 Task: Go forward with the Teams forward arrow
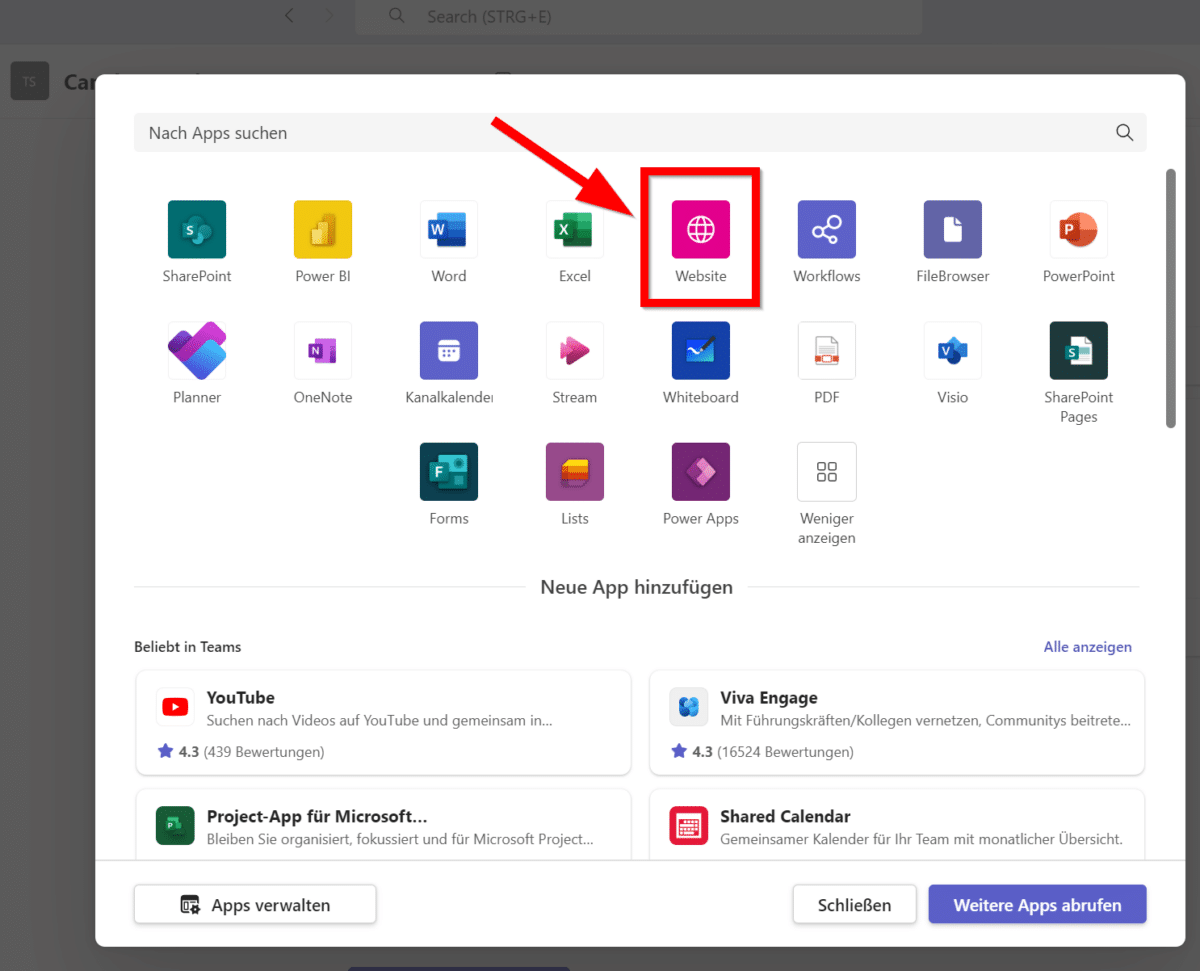(330, 15)
